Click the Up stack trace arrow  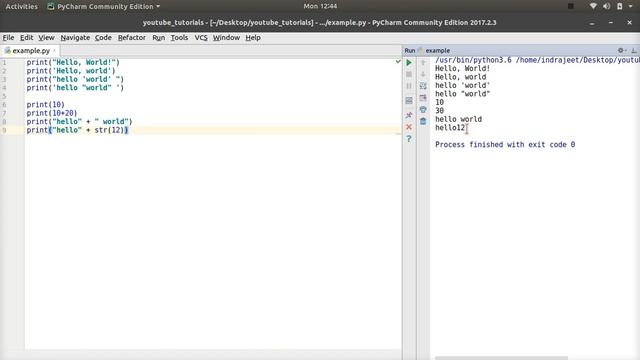pos(423,62)
